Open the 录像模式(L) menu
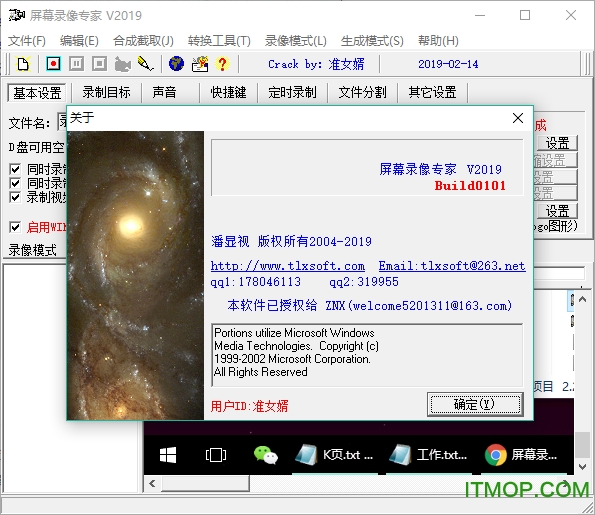 [x=296, y=41]
